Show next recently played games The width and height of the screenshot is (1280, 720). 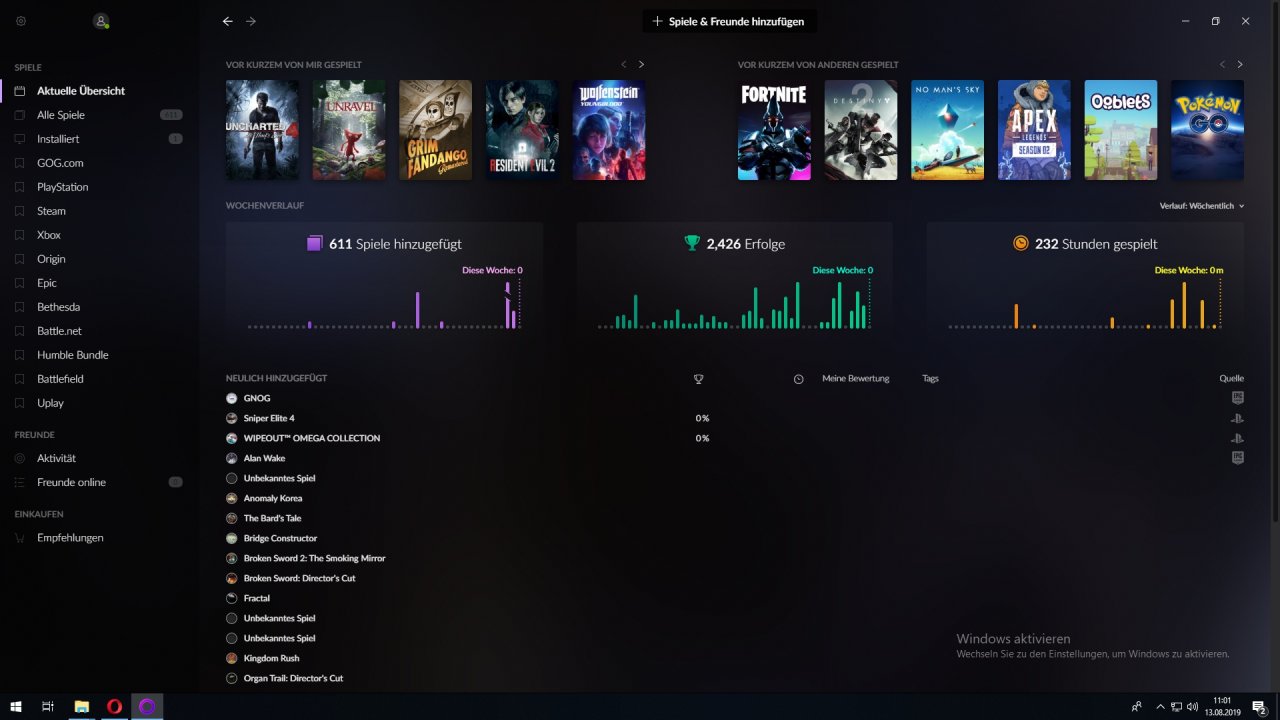point(641,65)
